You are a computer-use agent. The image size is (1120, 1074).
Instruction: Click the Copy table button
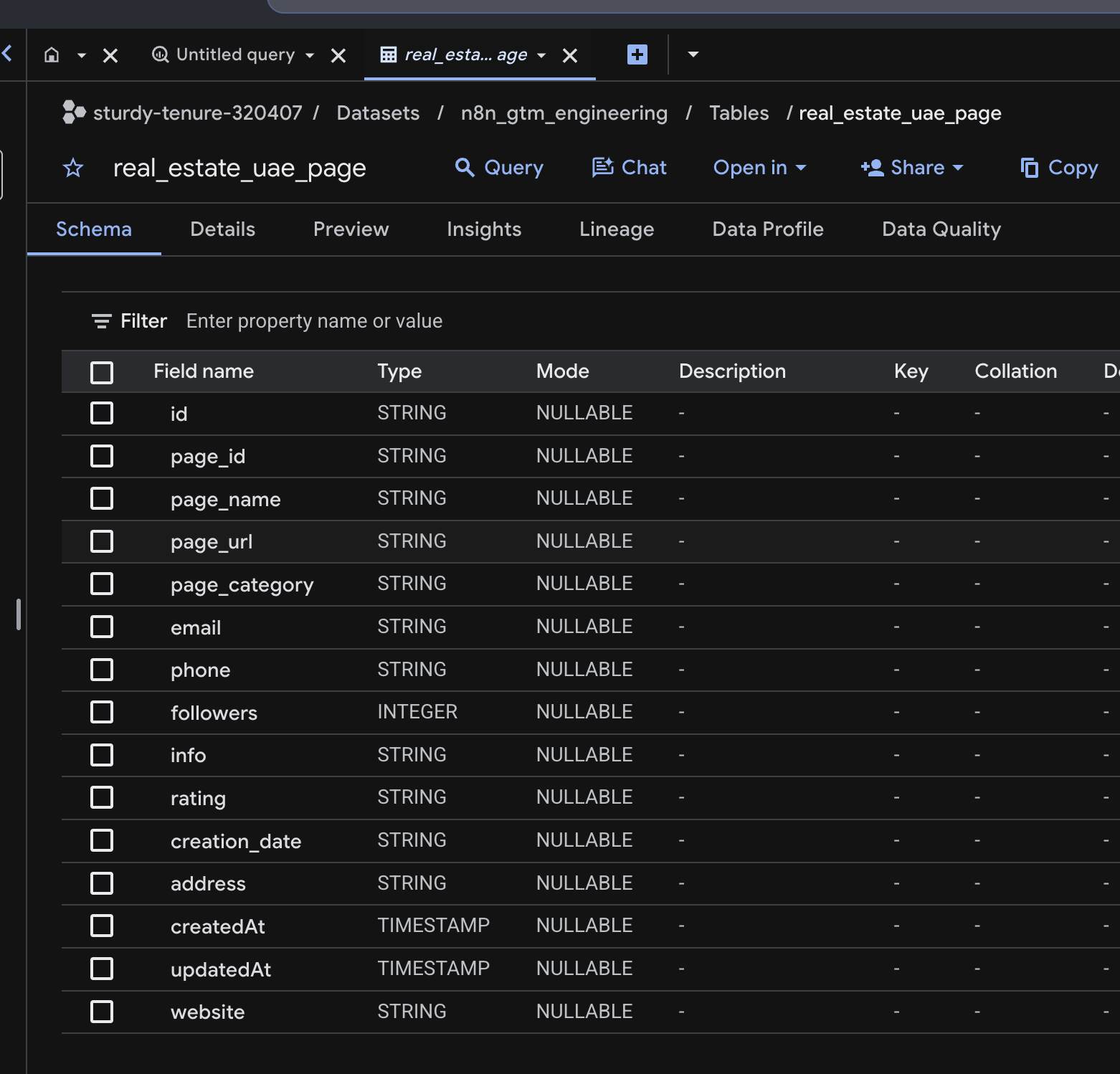tap(1059, 167)
